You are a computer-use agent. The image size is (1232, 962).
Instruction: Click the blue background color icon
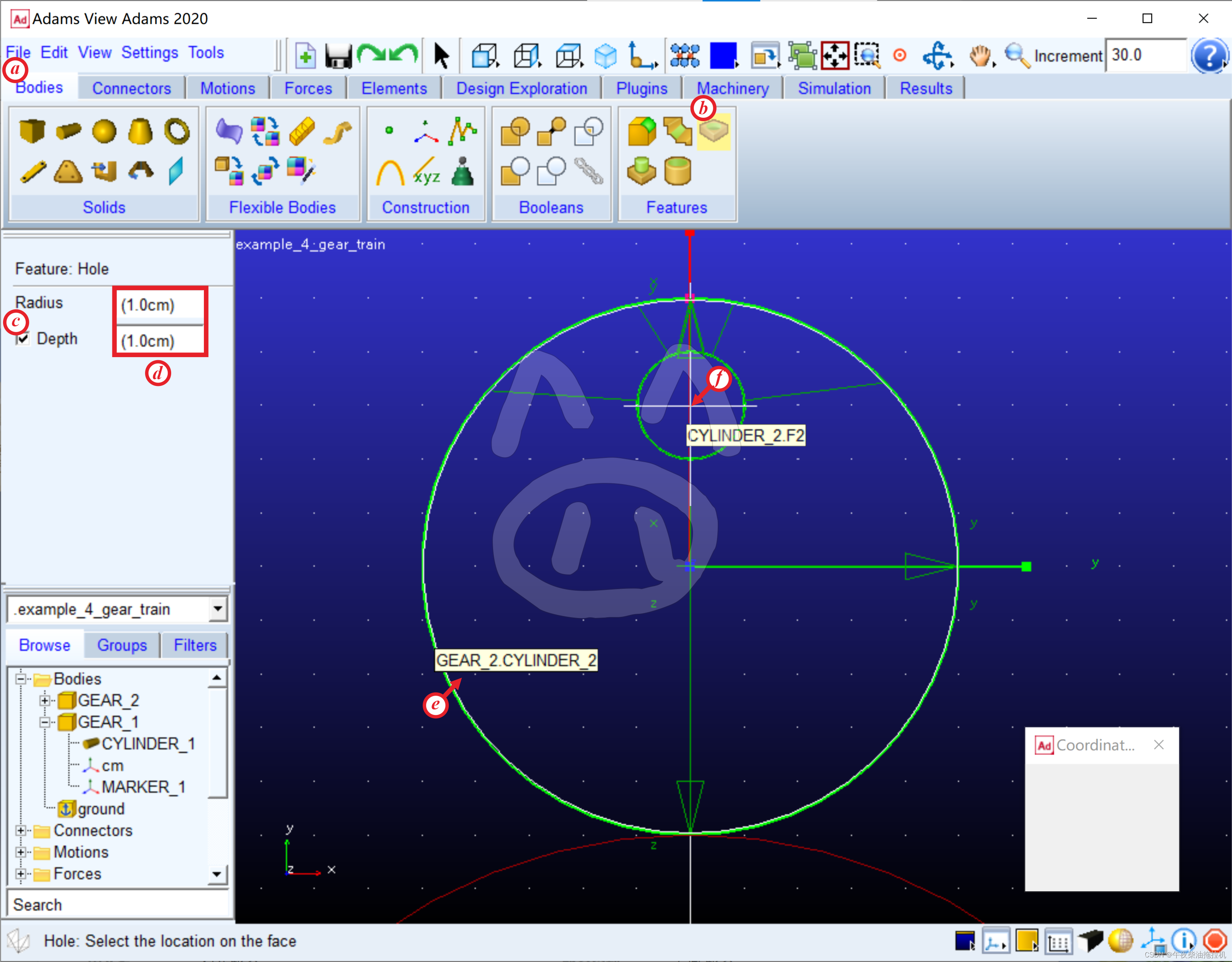tap(723, 55)
